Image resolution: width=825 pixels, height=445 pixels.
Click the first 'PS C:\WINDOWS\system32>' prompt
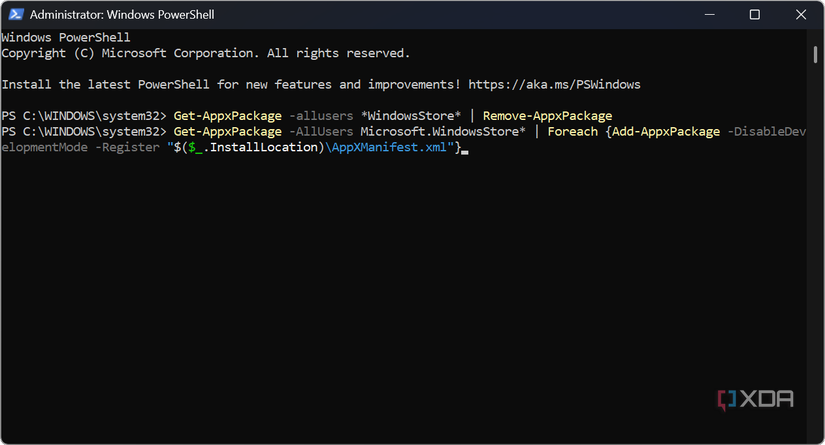tap(84, 116)
